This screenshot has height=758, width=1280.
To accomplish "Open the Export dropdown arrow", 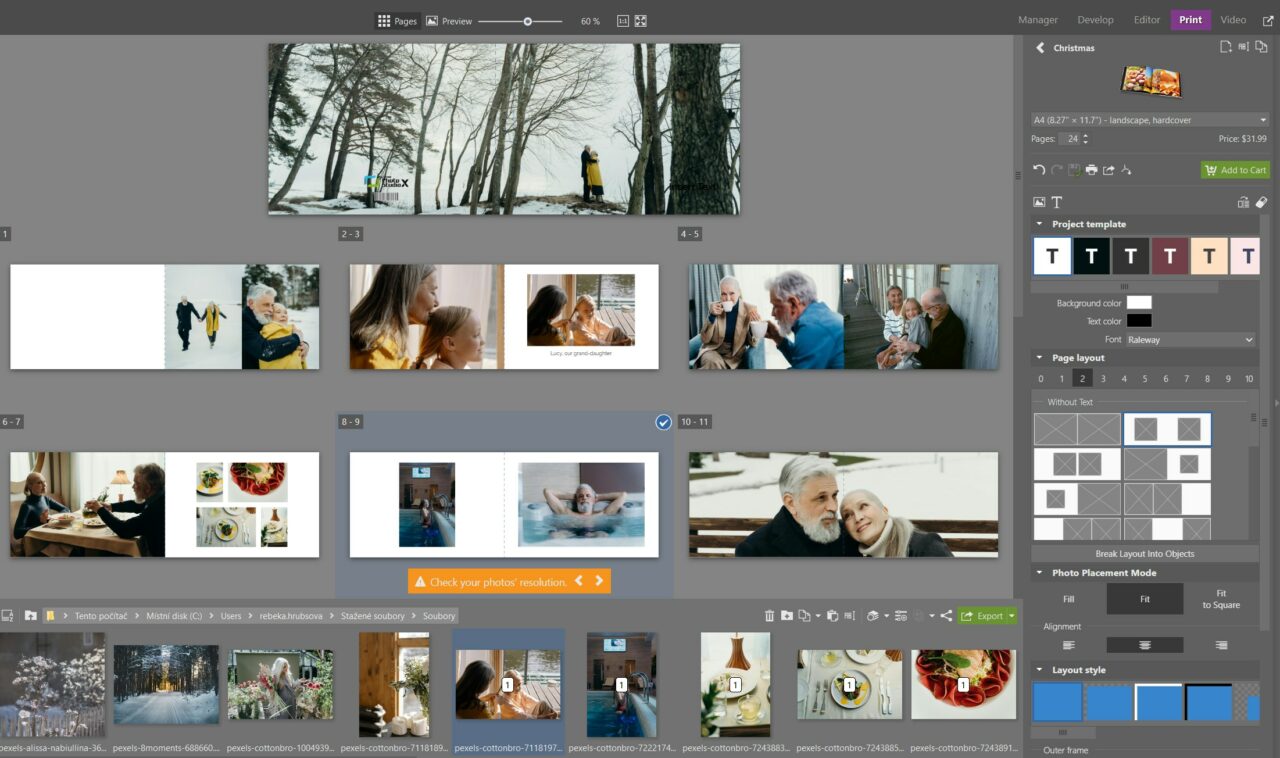I will pos(1012,616).
